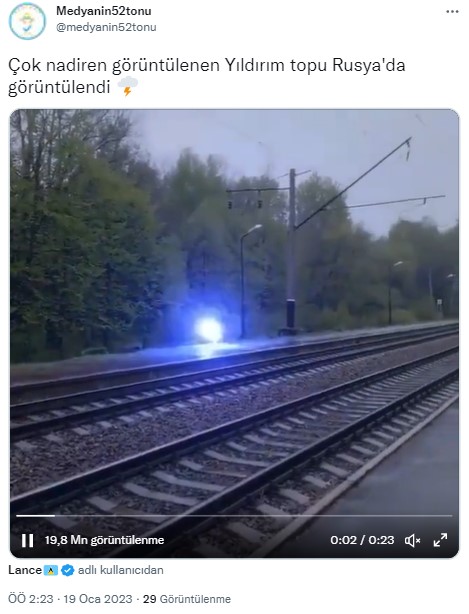Open the Medyanin52tonu profile avatar
The height and width of the screenshot is (614, 469).
point(27,21)
